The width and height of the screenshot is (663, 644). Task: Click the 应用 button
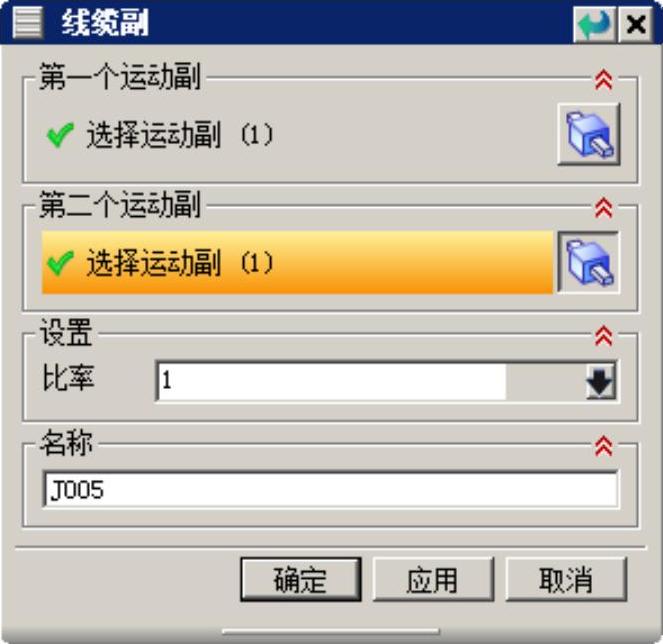433,579
